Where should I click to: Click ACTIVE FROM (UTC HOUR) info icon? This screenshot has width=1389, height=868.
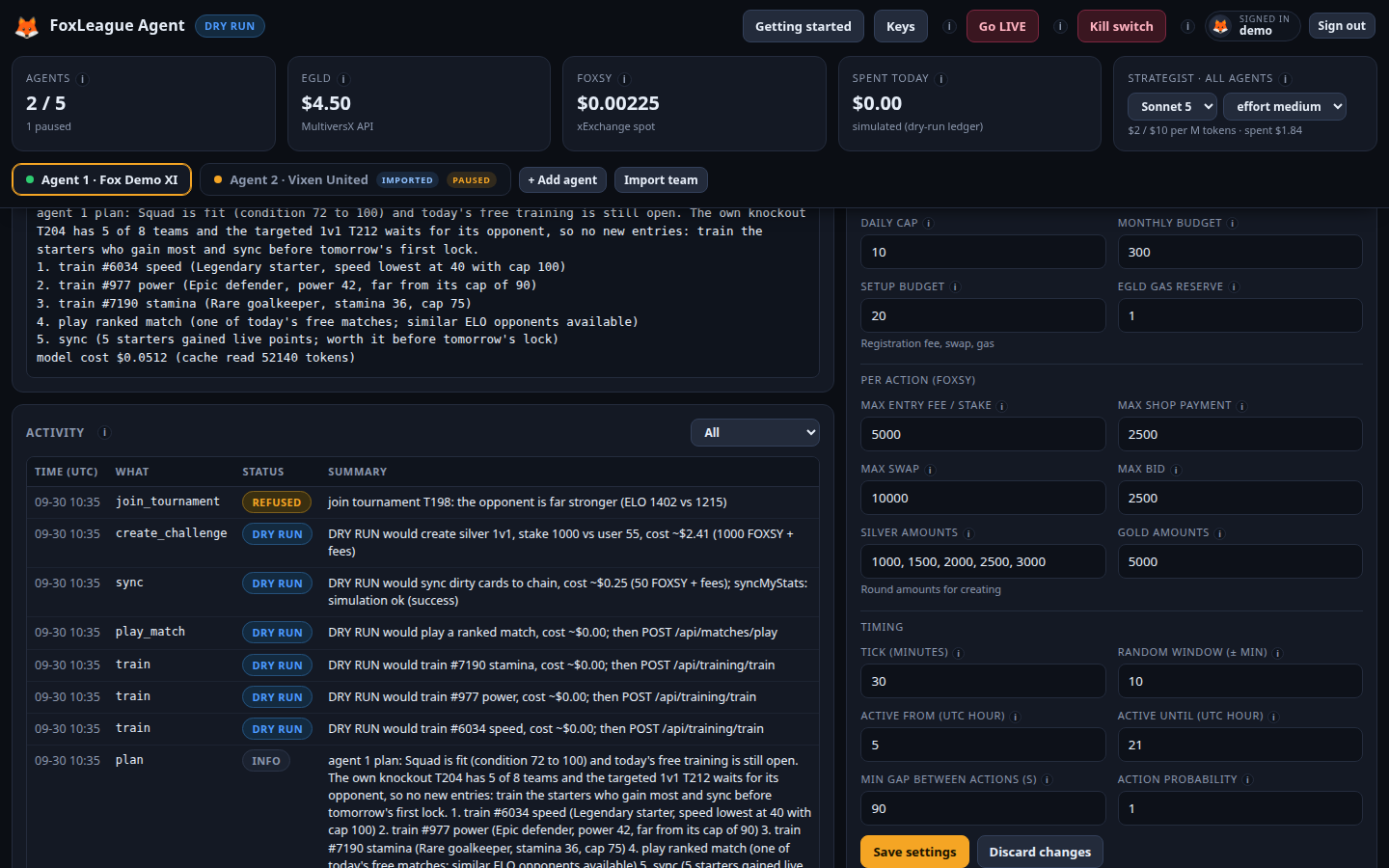(x=1016, y=717)
